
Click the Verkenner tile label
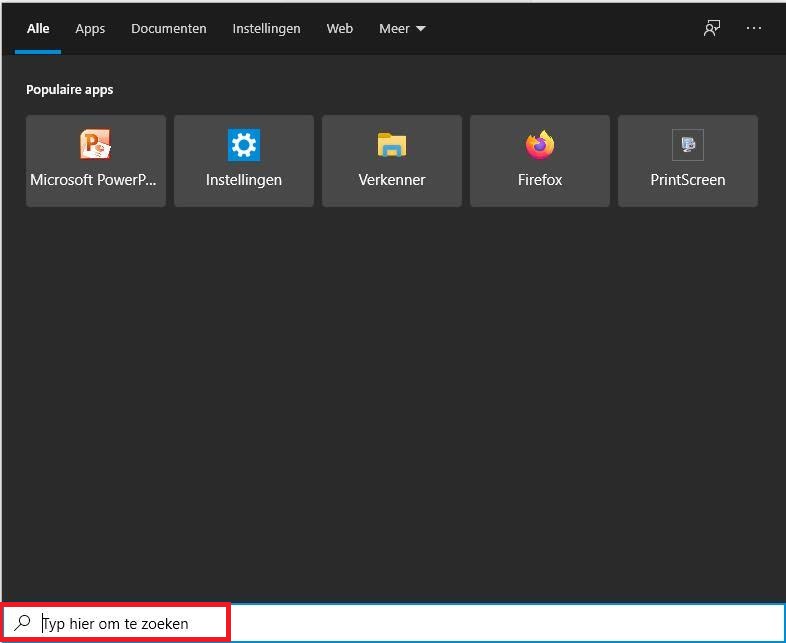392,180
